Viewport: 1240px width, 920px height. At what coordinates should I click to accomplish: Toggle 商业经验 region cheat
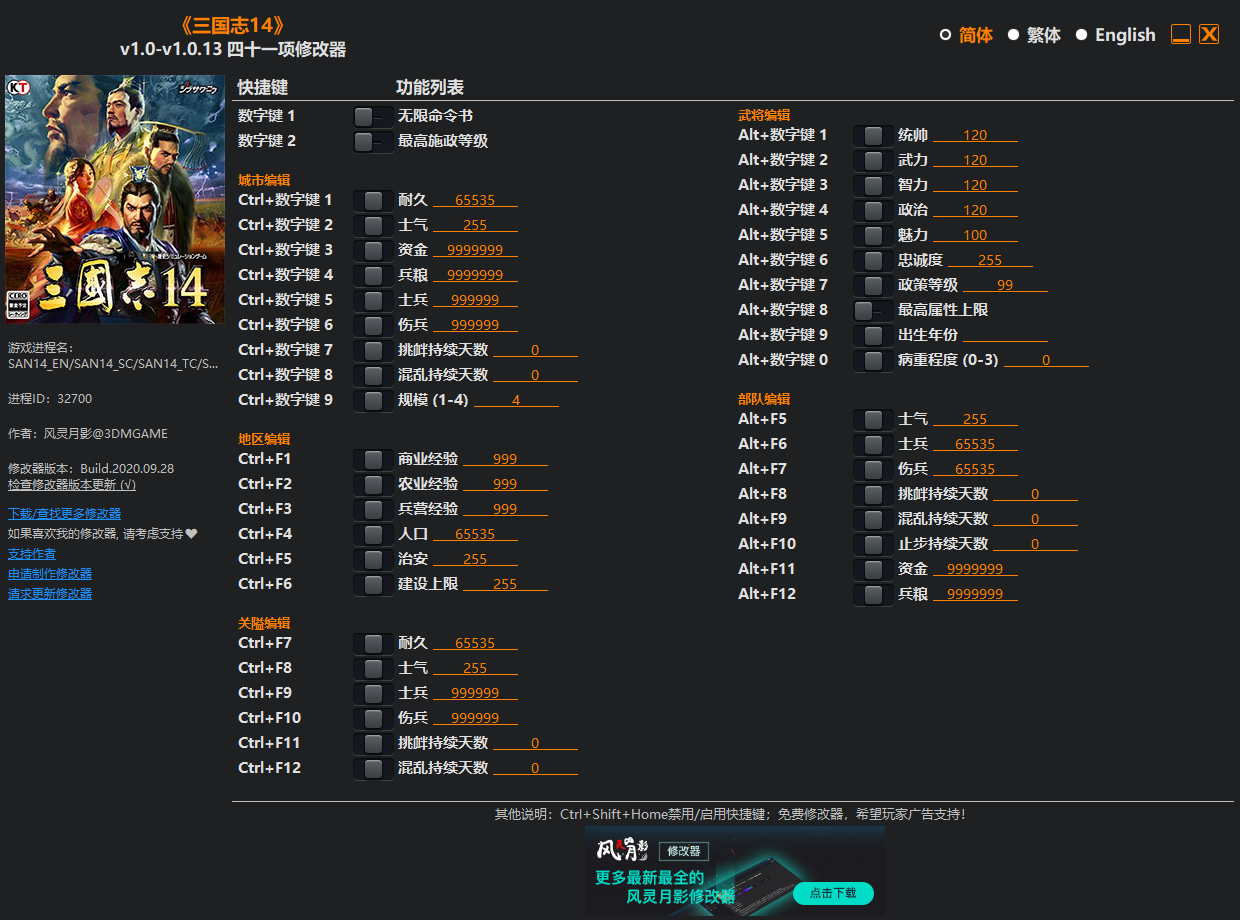click(372, 458)
